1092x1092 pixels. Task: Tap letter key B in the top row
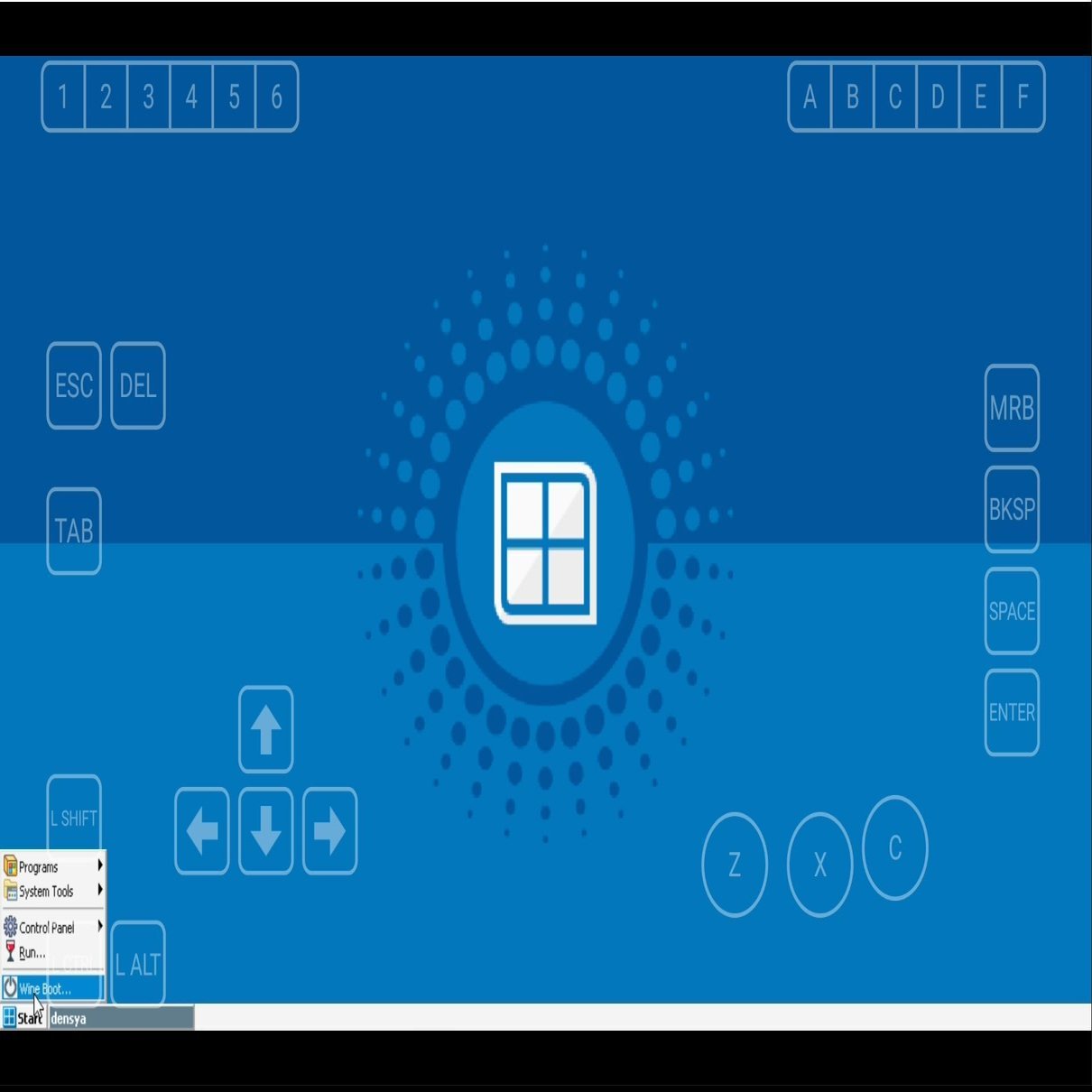pyautogui.click(x=852, y=97)
